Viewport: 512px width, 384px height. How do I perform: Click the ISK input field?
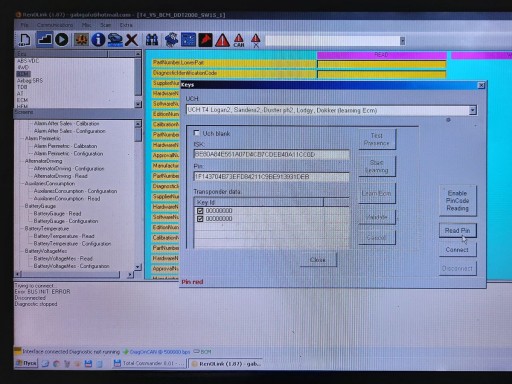coord(271,154)
